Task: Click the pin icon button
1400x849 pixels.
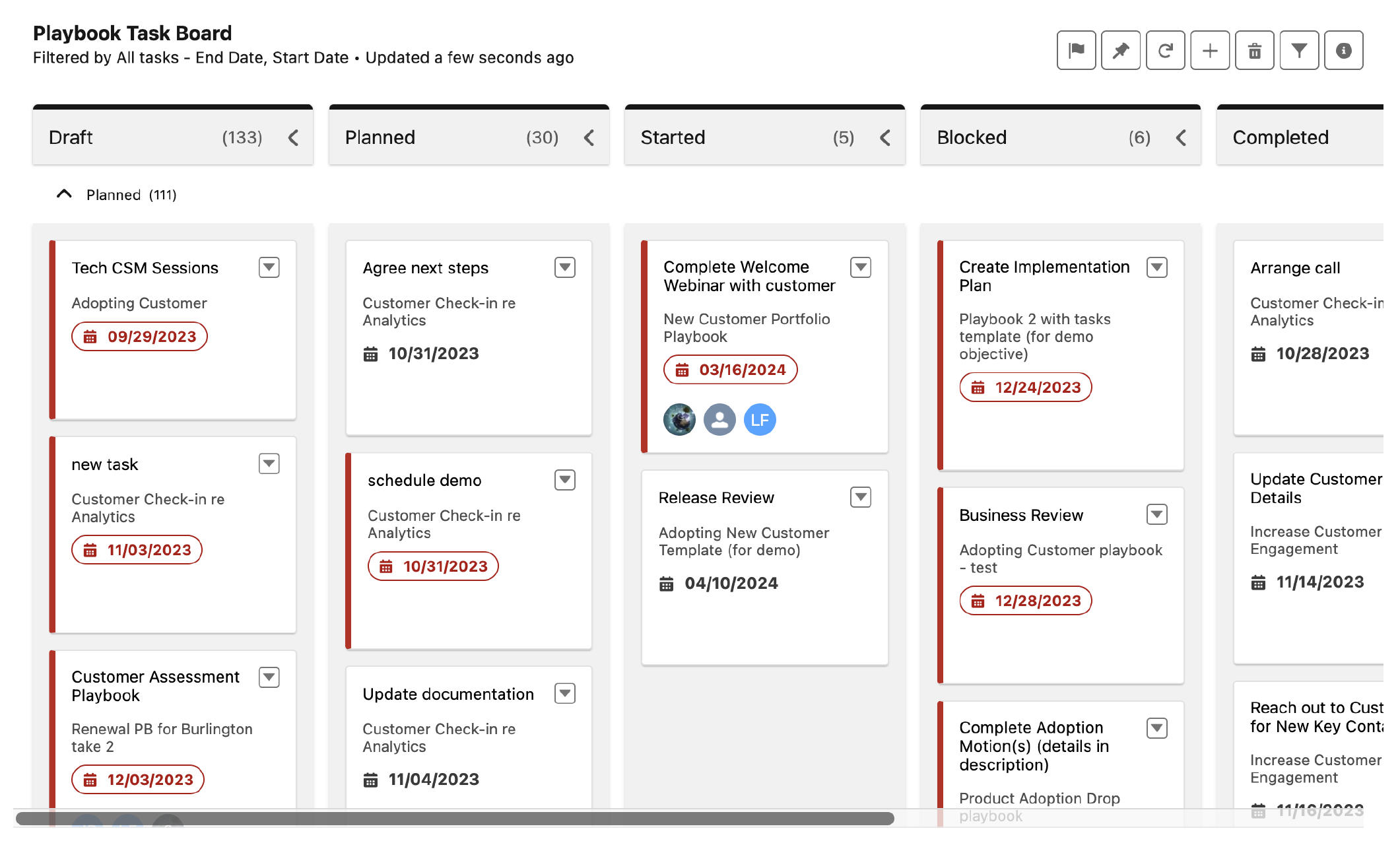Action: (x=1121, y=50)
